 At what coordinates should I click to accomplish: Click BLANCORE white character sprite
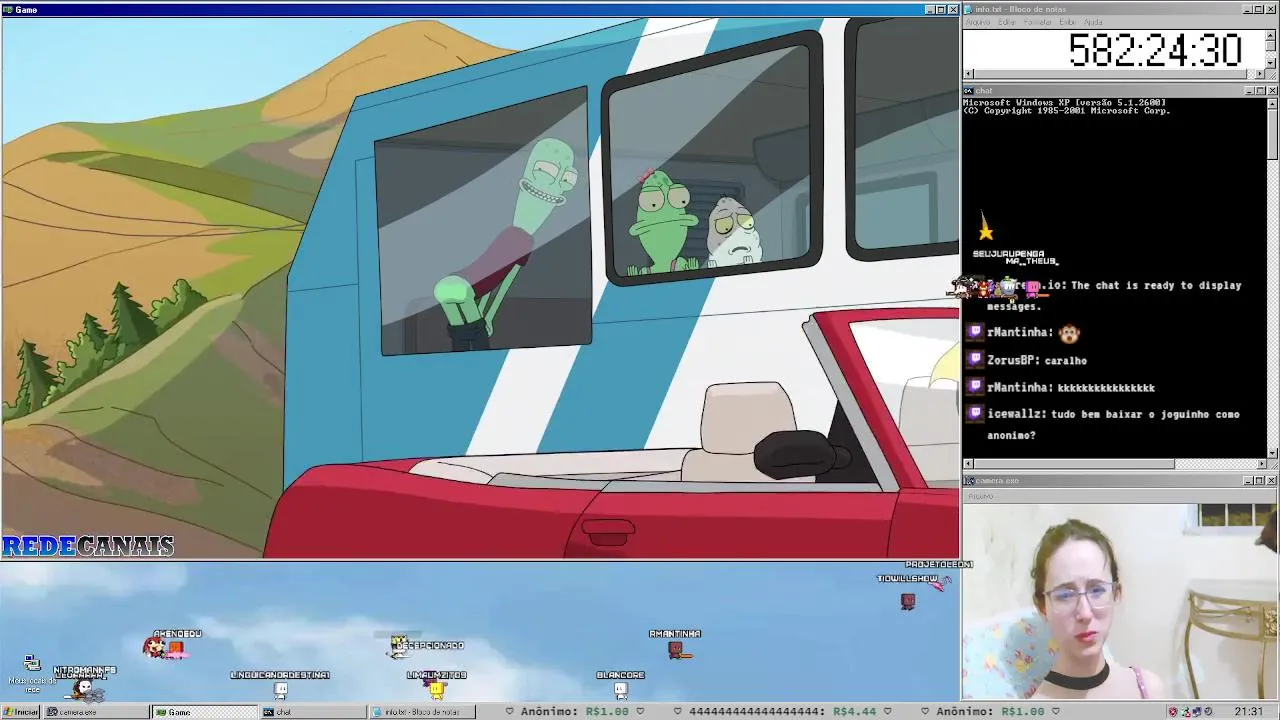tap(621, 689)
